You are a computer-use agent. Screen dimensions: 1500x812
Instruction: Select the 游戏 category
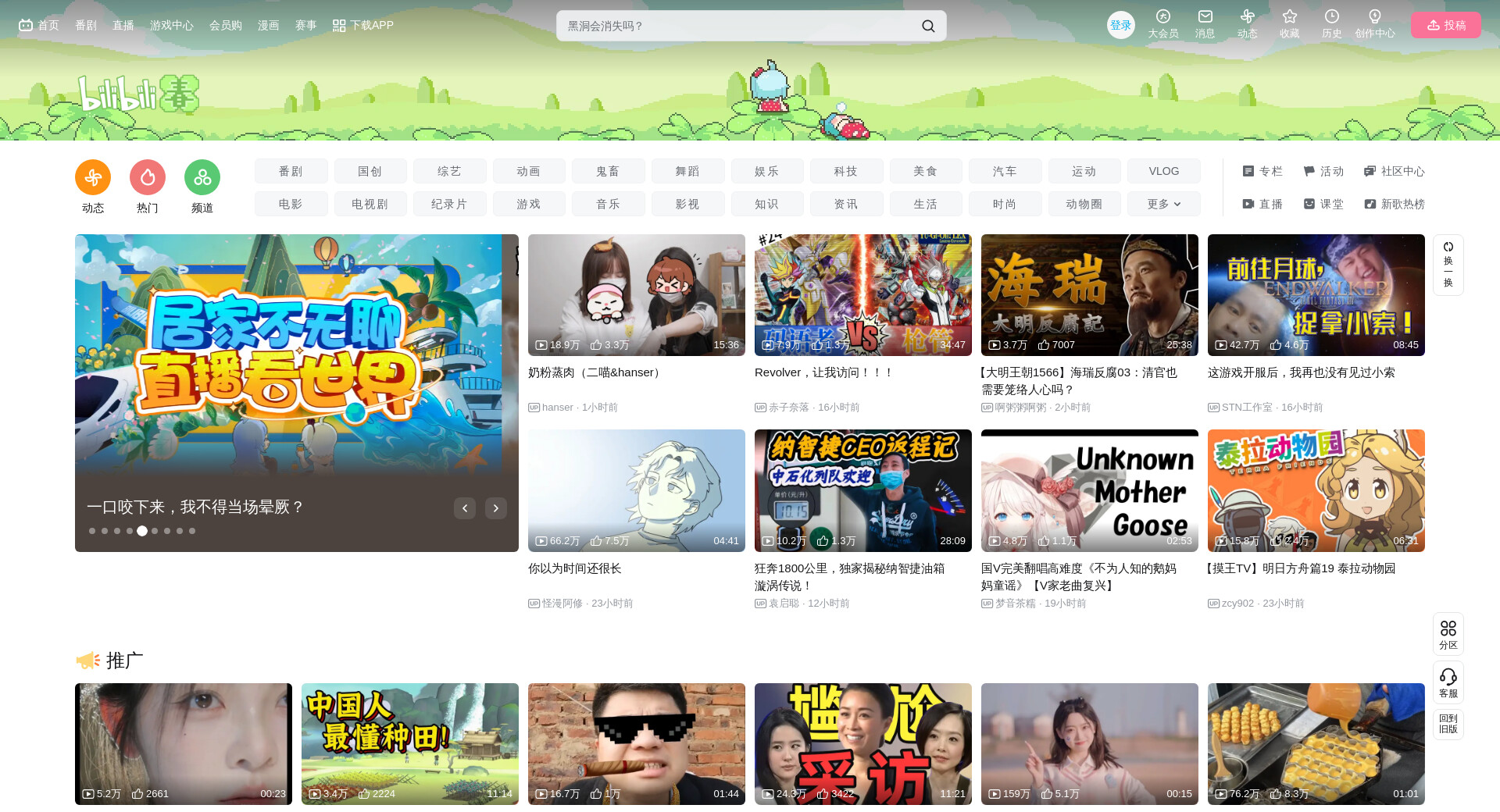click(529, 204)
